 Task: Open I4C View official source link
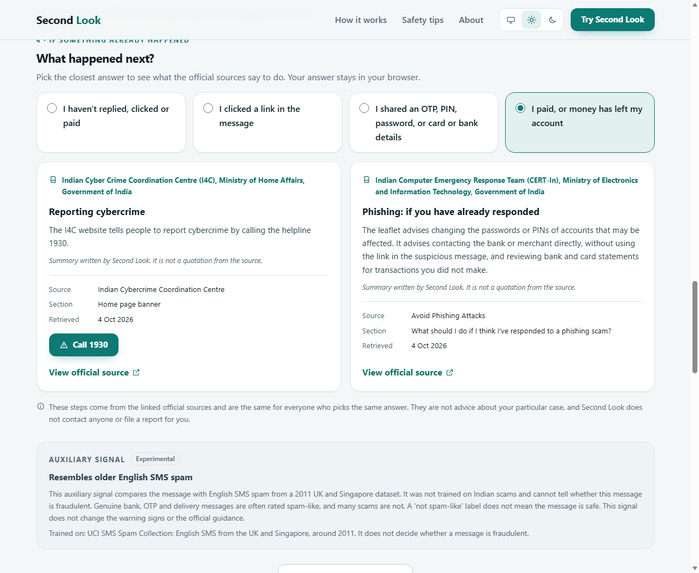(x=94, y=373)
